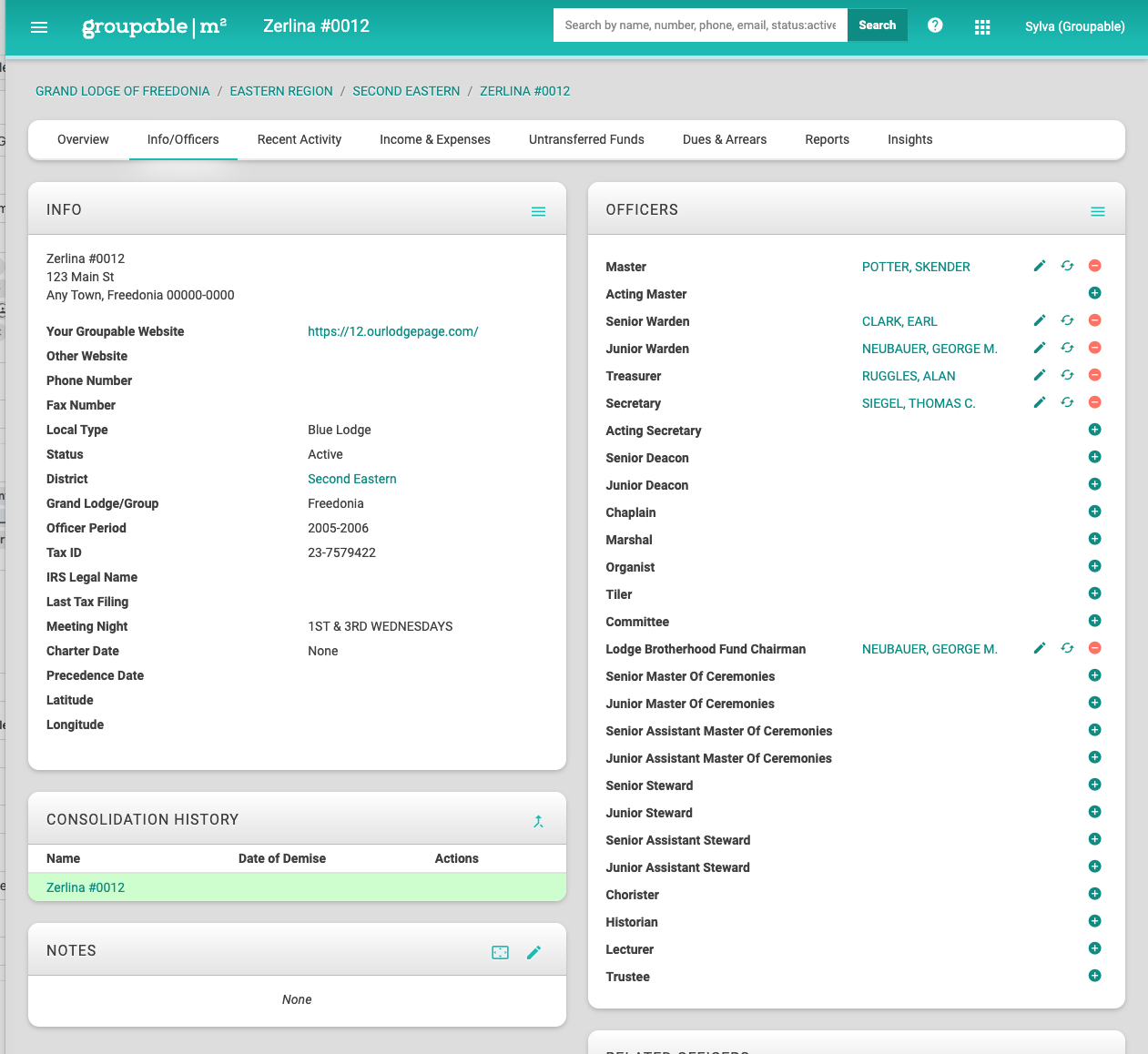Click the Search button
The width and height of the screenshot is (1148, 1054).
point(878,25)
